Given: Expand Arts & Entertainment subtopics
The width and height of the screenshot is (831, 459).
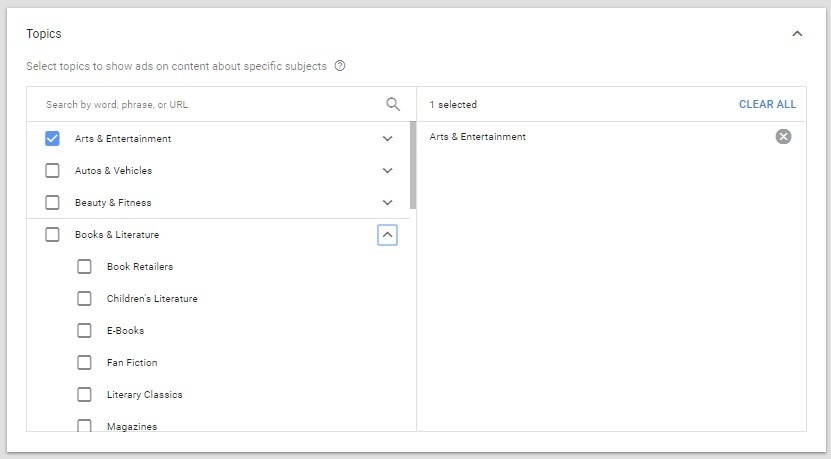Looking at the screenshot, I should (387, 139).
